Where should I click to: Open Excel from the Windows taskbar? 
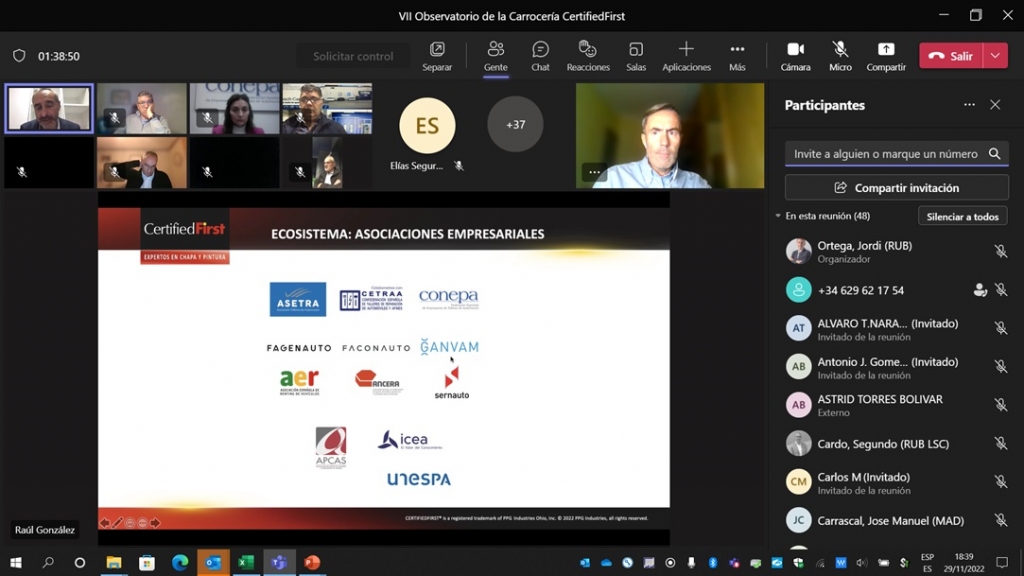tap(245, 563)
